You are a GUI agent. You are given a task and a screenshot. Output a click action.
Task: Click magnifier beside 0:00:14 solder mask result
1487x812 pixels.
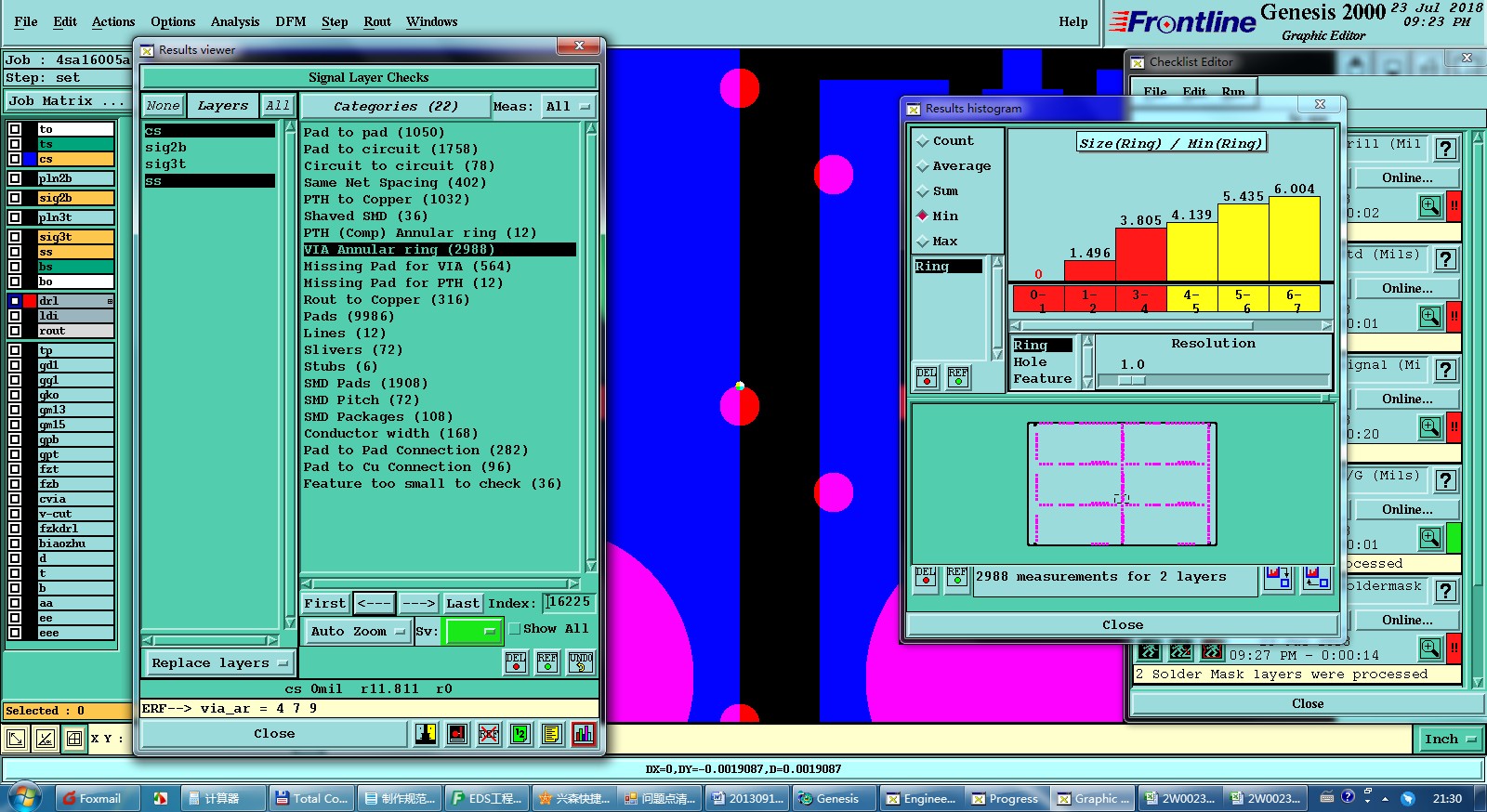[x=1430, y=648]
